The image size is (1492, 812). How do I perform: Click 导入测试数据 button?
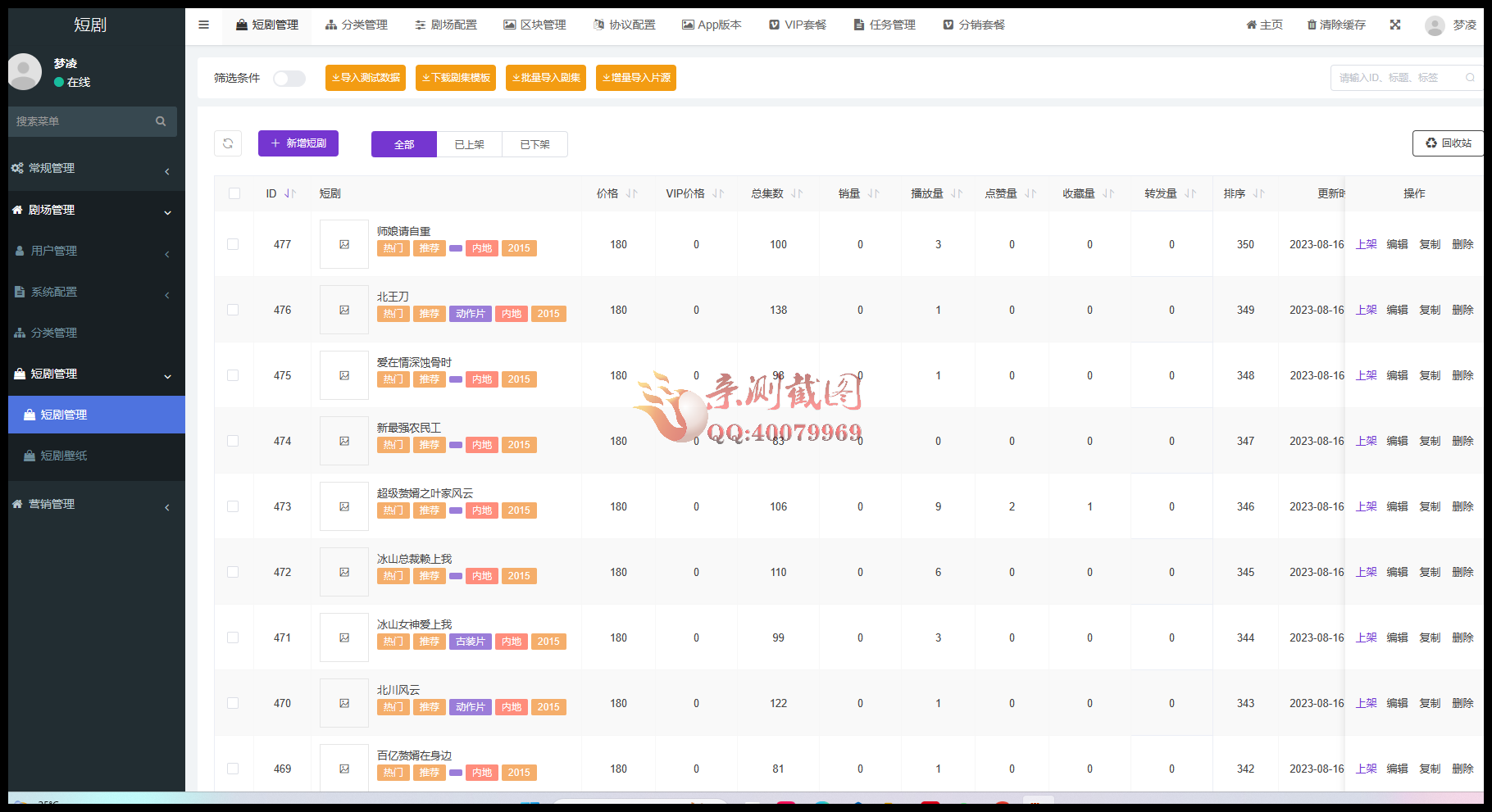[366, 78]
